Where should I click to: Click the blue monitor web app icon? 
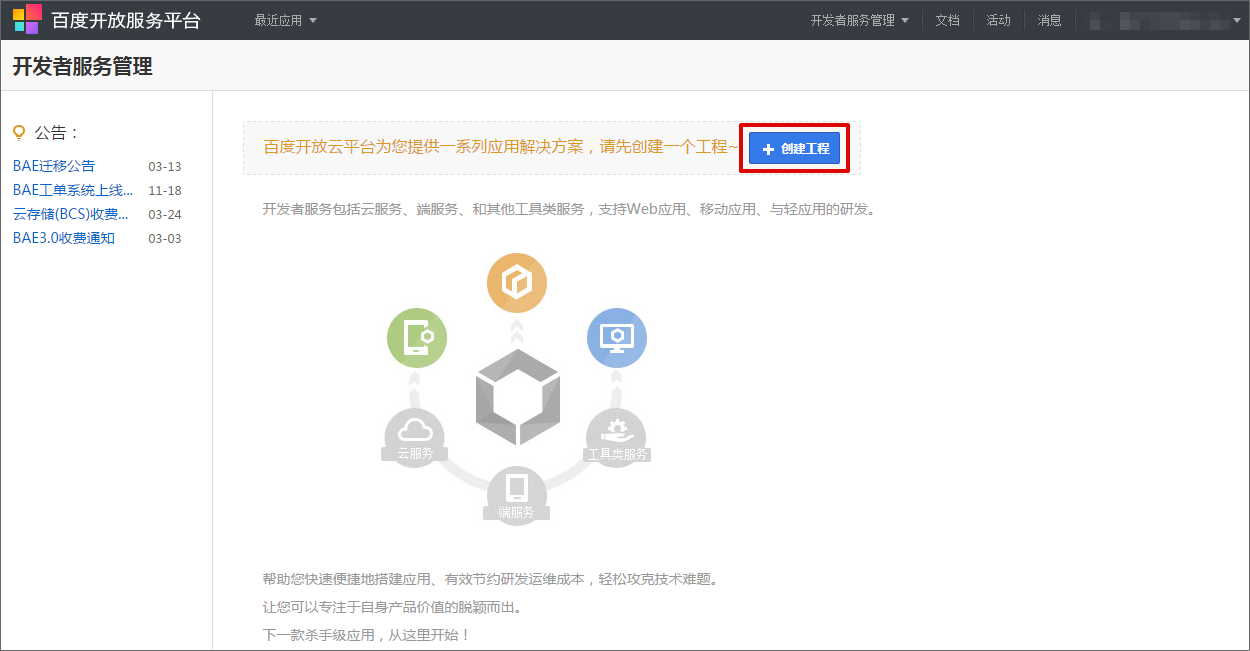click(x=617, y=338)
